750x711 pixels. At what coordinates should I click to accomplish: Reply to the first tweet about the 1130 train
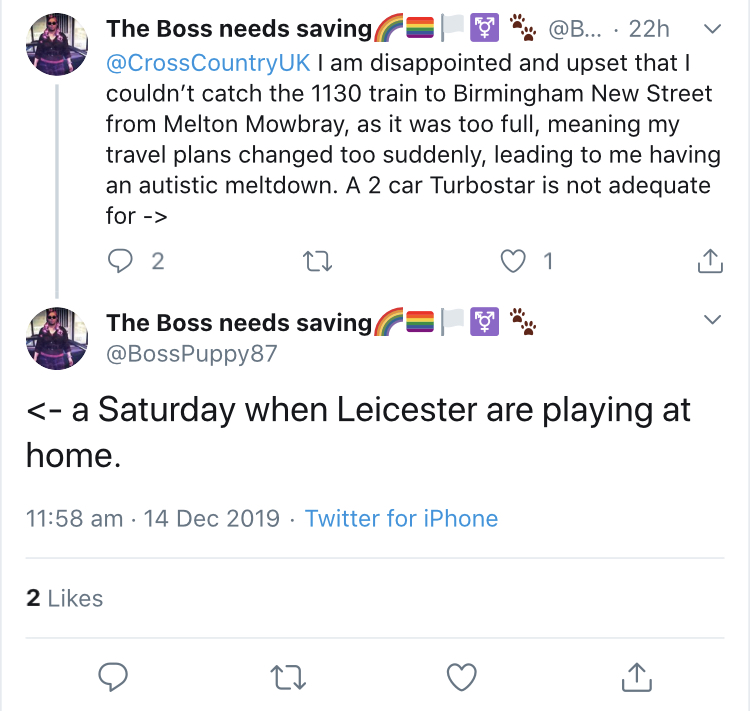pyautogui.click(x=120, y=262)
